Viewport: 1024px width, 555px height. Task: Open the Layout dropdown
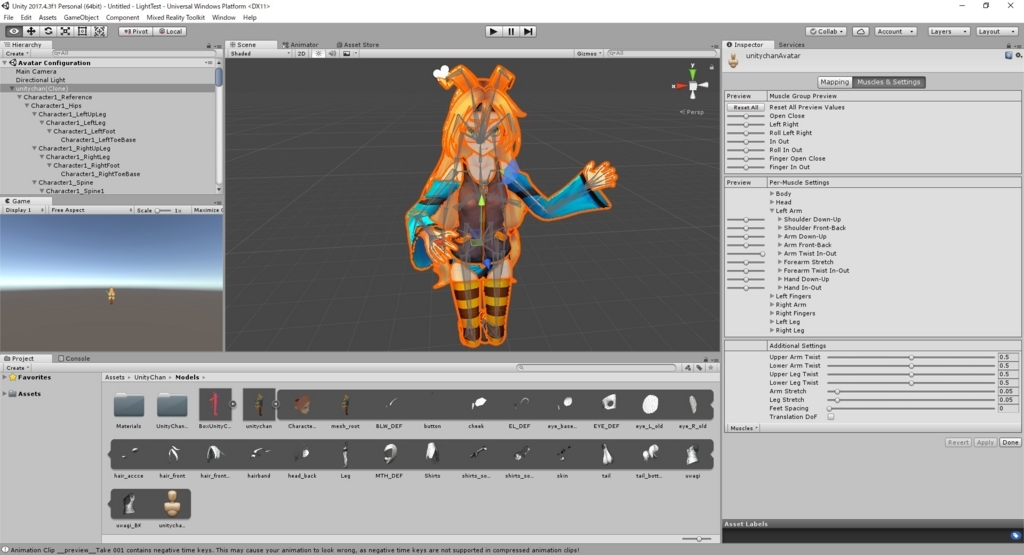[x=996, y=31]
